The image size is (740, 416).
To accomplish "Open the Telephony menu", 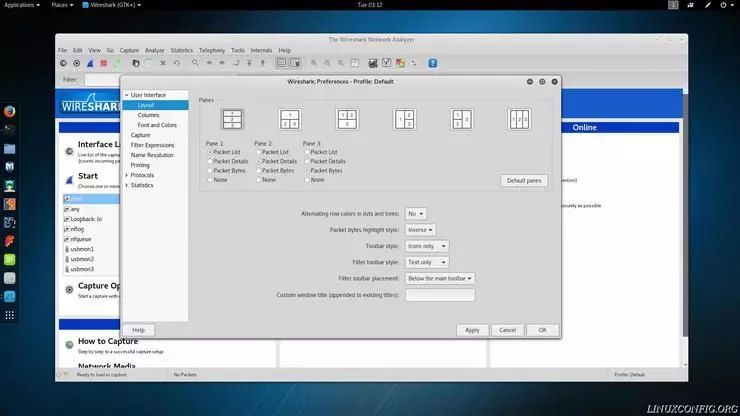I will [212, 50].
